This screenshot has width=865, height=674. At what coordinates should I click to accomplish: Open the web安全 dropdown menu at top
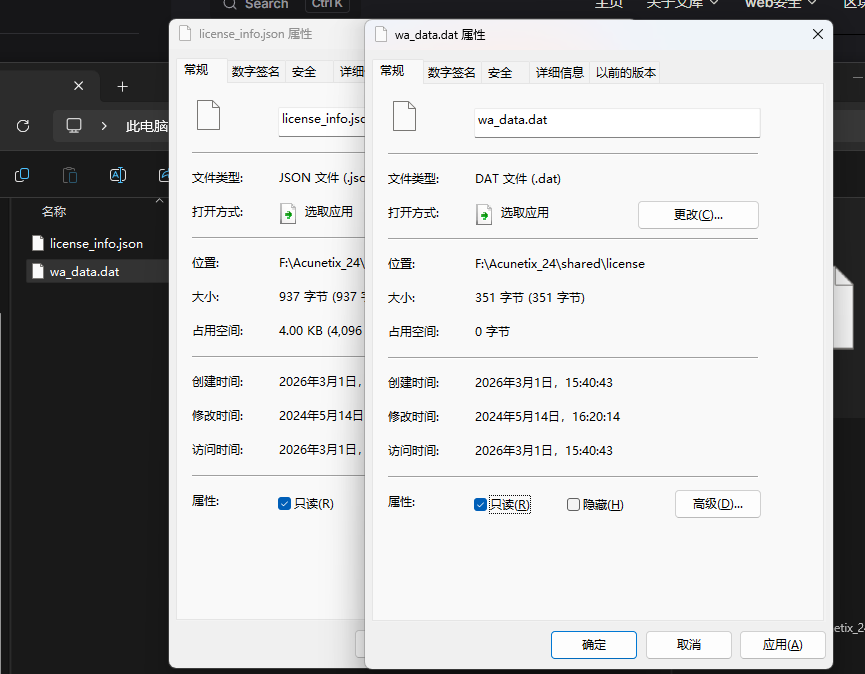click(x=780, y=3)
